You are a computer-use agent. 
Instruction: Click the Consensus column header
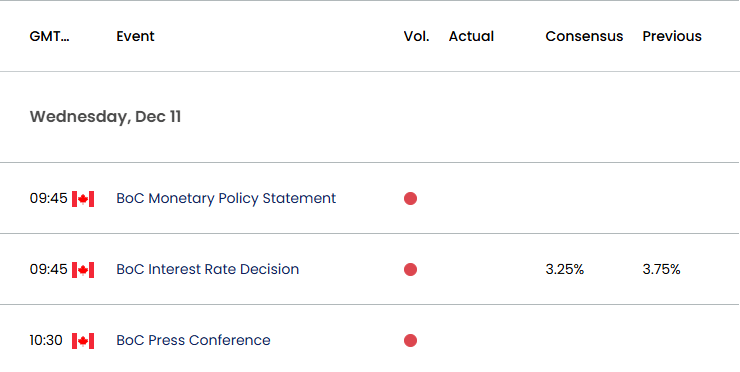pyautogui.click(x=584, y=36)
